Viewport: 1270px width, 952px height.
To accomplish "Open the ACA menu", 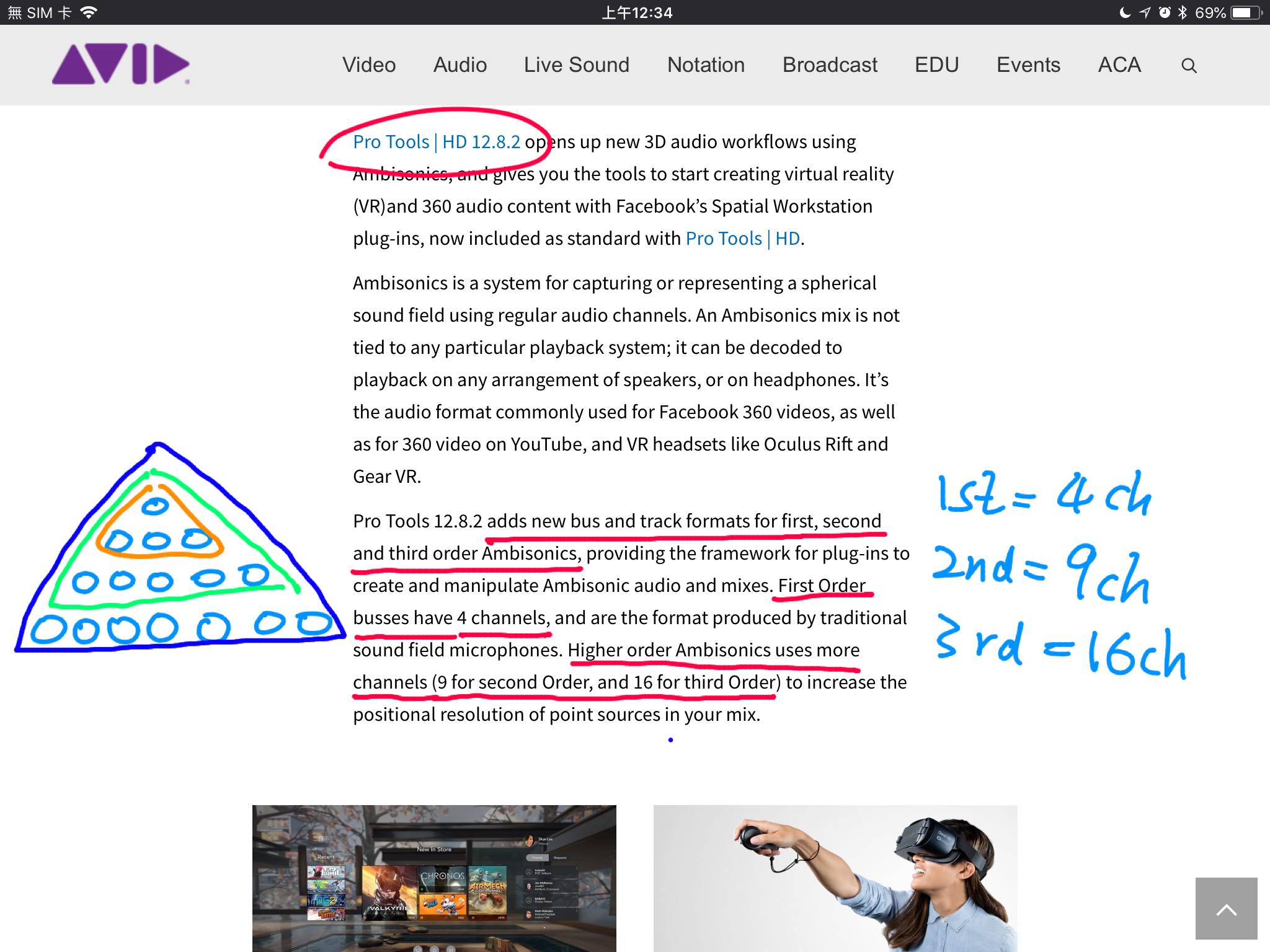I will coord(1119,64).
